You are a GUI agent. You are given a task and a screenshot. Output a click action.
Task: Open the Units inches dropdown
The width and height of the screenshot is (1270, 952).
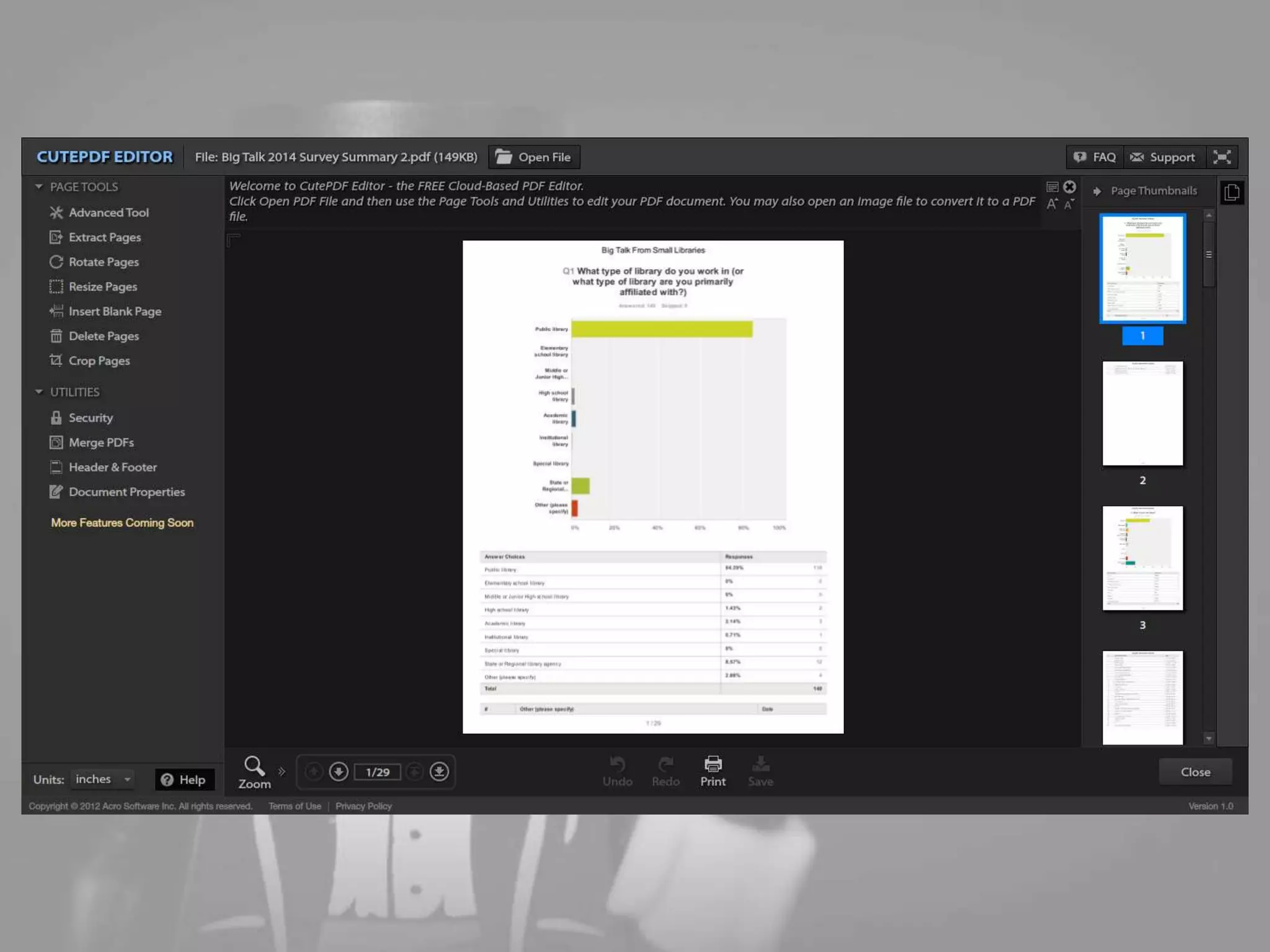103,779
